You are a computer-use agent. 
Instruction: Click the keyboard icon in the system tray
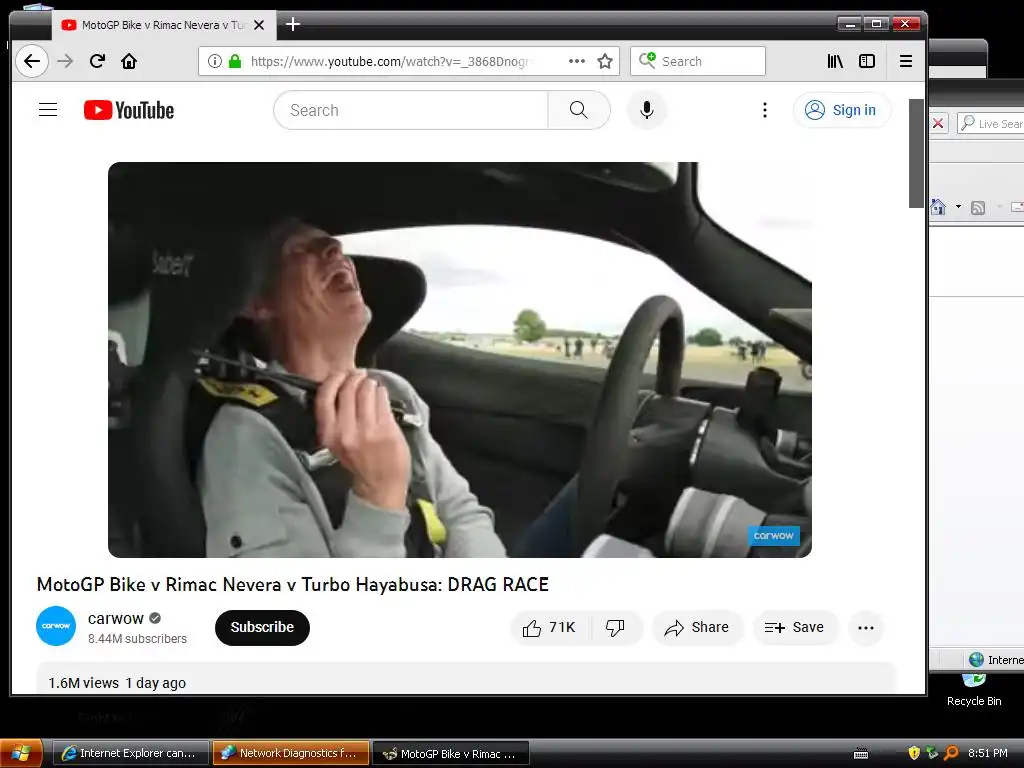[861, 754]
